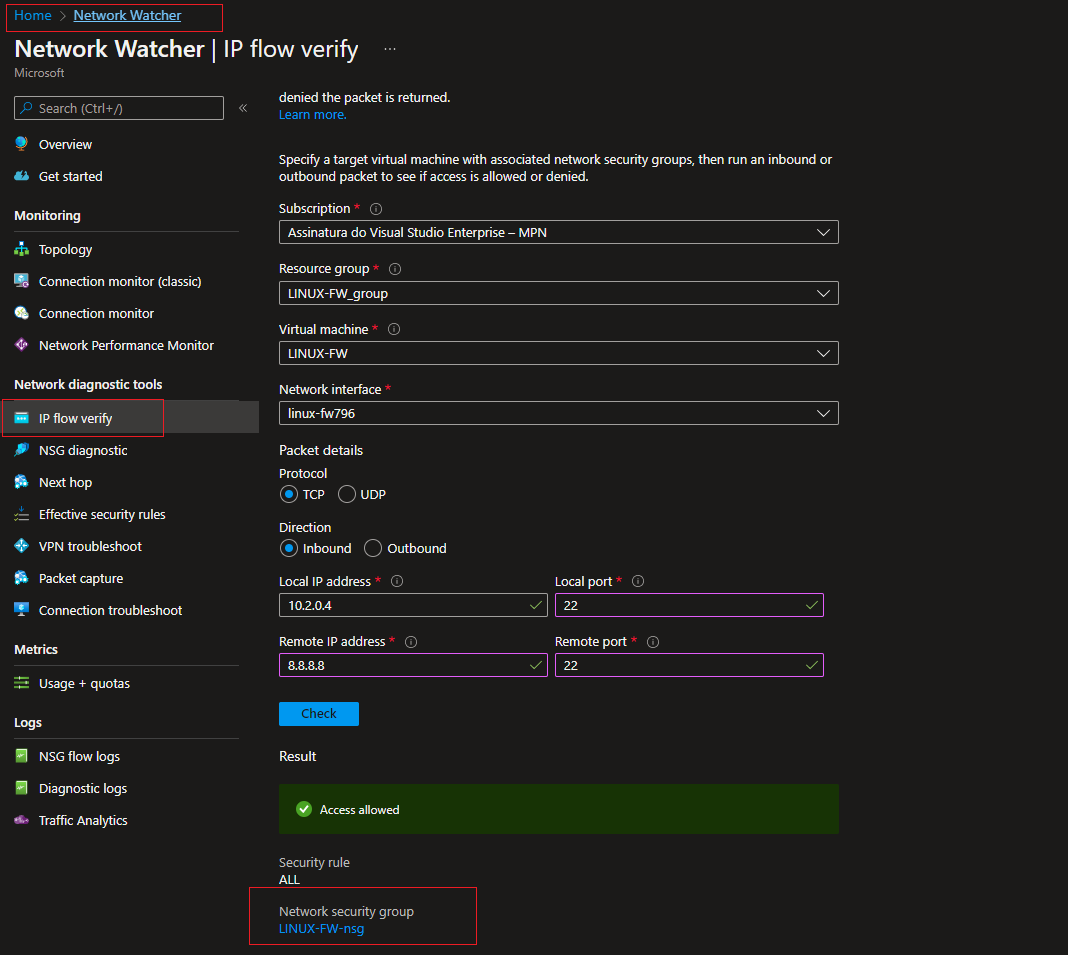Click the Remote IP address info icon
This screenshot has height=955, width=1068.
point(411,642)
